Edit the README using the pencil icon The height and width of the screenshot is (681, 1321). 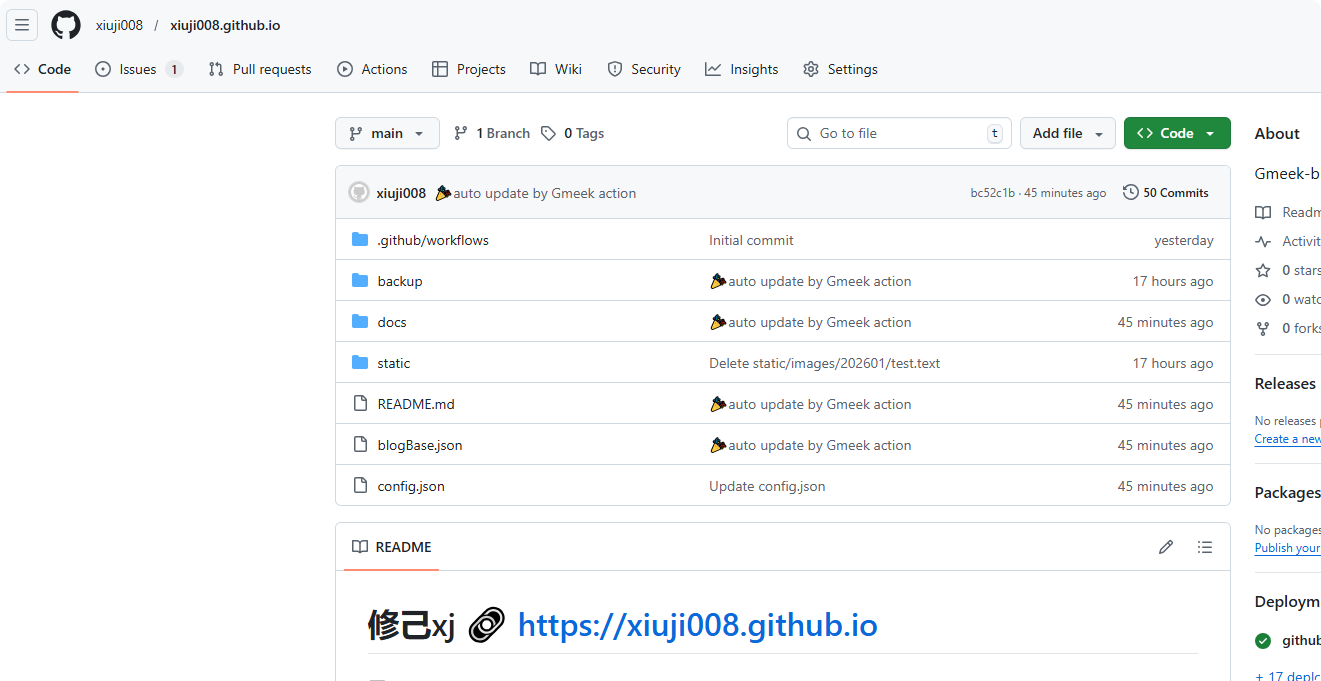pyautogui.click(x=1166, y=547)
